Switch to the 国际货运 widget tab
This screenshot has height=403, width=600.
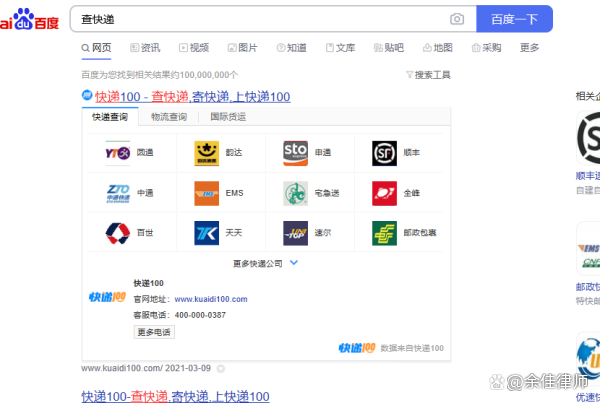click(x=228, y=117)
